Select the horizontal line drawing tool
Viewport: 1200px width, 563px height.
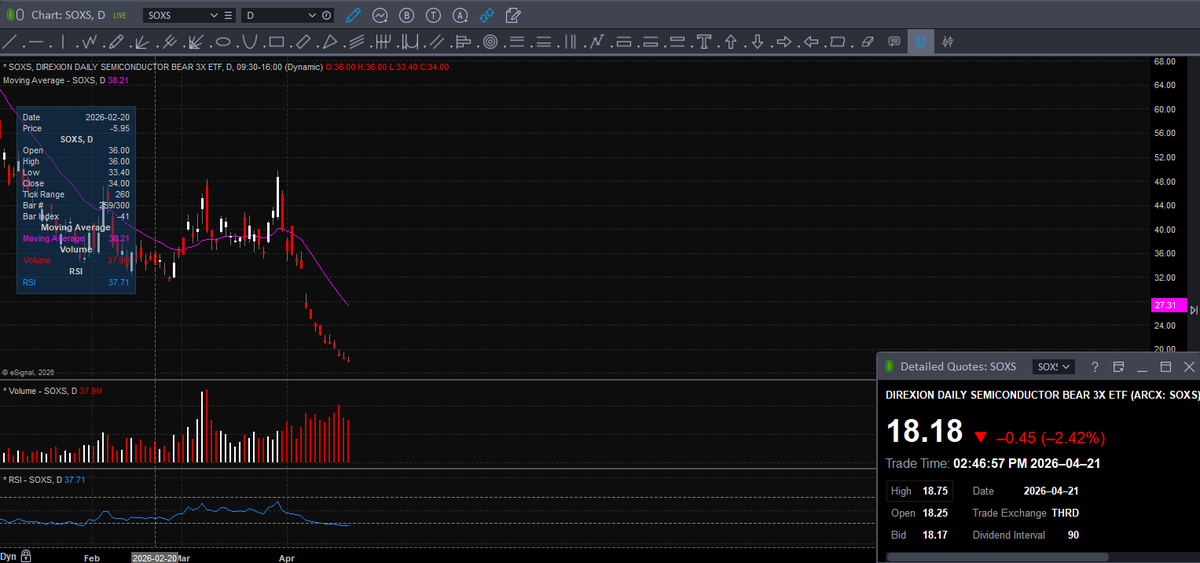click(x=36, y=42)
